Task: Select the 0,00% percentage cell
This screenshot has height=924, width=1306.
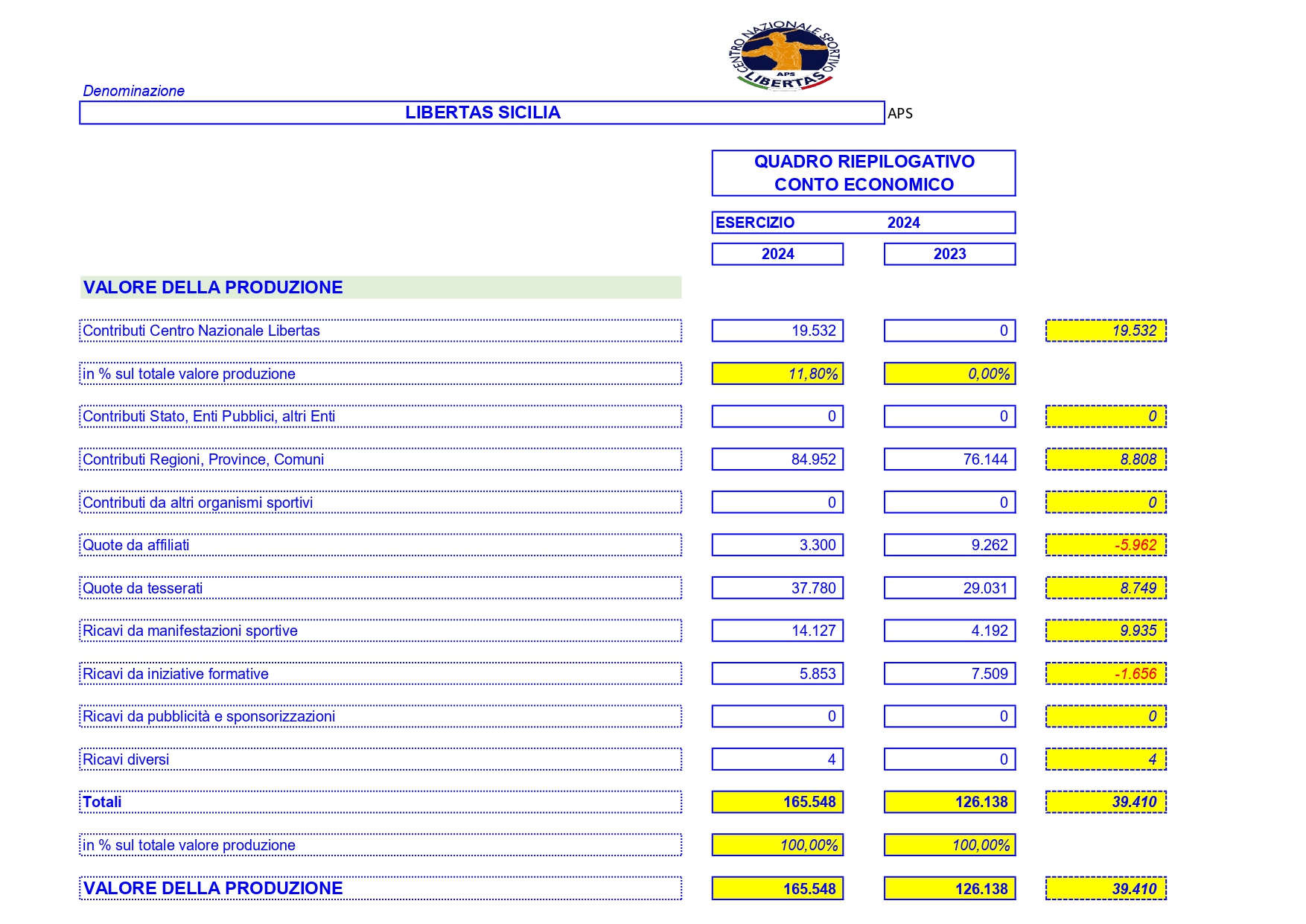Action: [x=949, y=374]
